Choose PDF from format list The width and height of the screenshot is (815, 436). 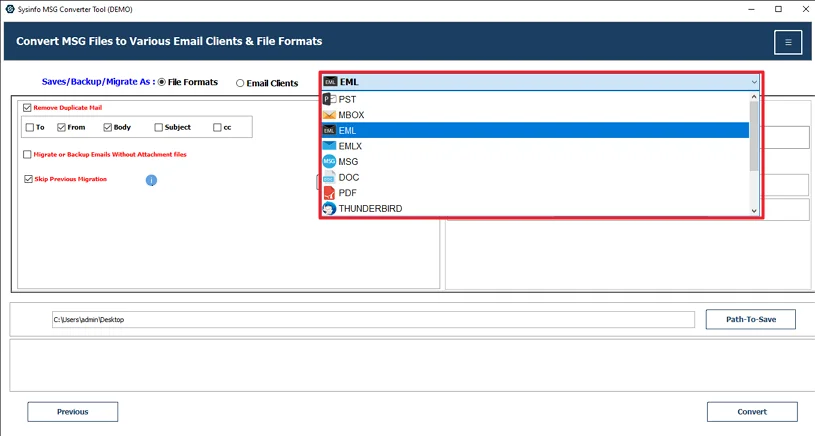pyautogui.click(x=535, y=193)
